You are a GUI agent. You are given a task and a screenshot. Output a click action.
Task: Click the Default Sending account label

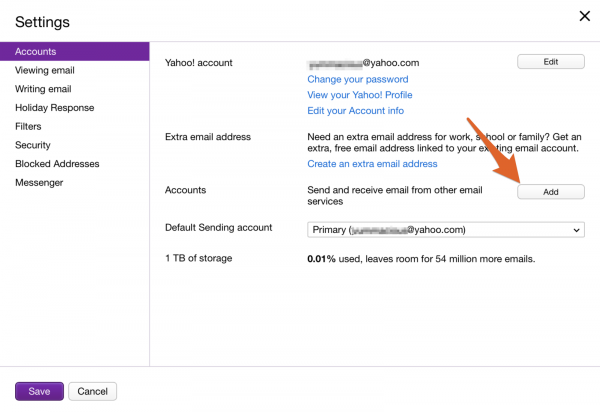point(218,228)
